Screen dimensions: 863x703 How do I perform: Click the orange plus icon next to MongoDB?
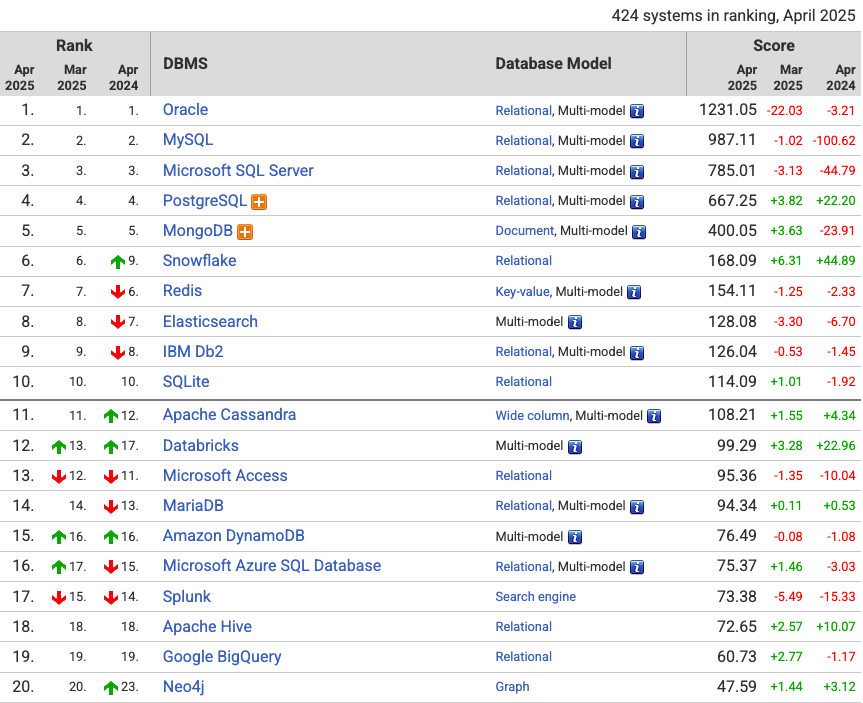point(245,232)
